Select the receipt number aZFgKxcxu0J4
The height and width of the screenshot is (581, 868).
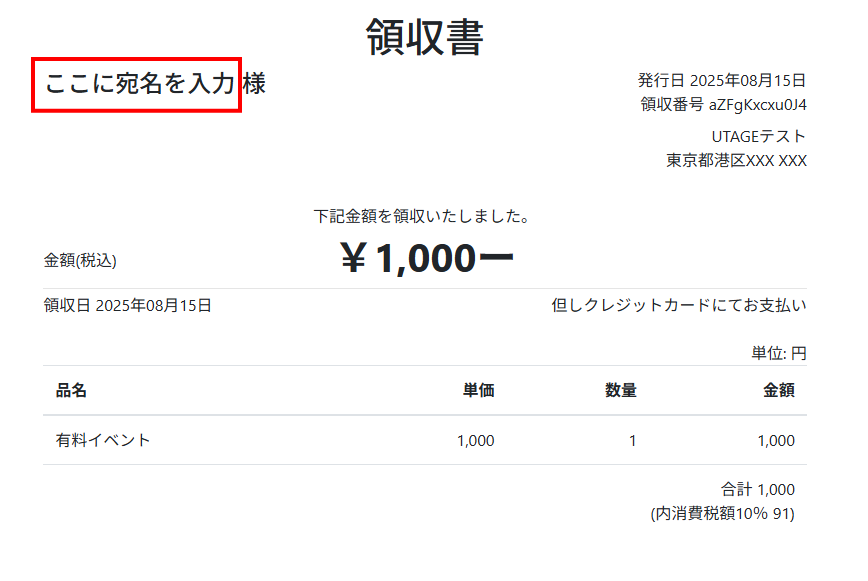757,105
